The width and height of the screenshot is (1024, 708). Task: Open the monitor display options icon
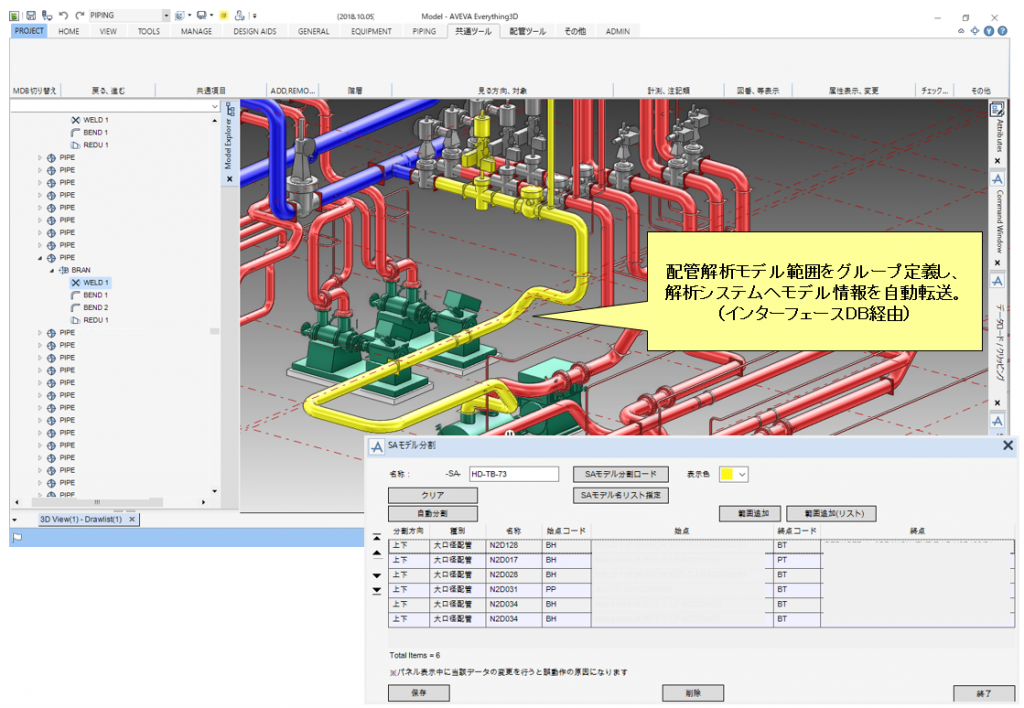click(202, 15)
